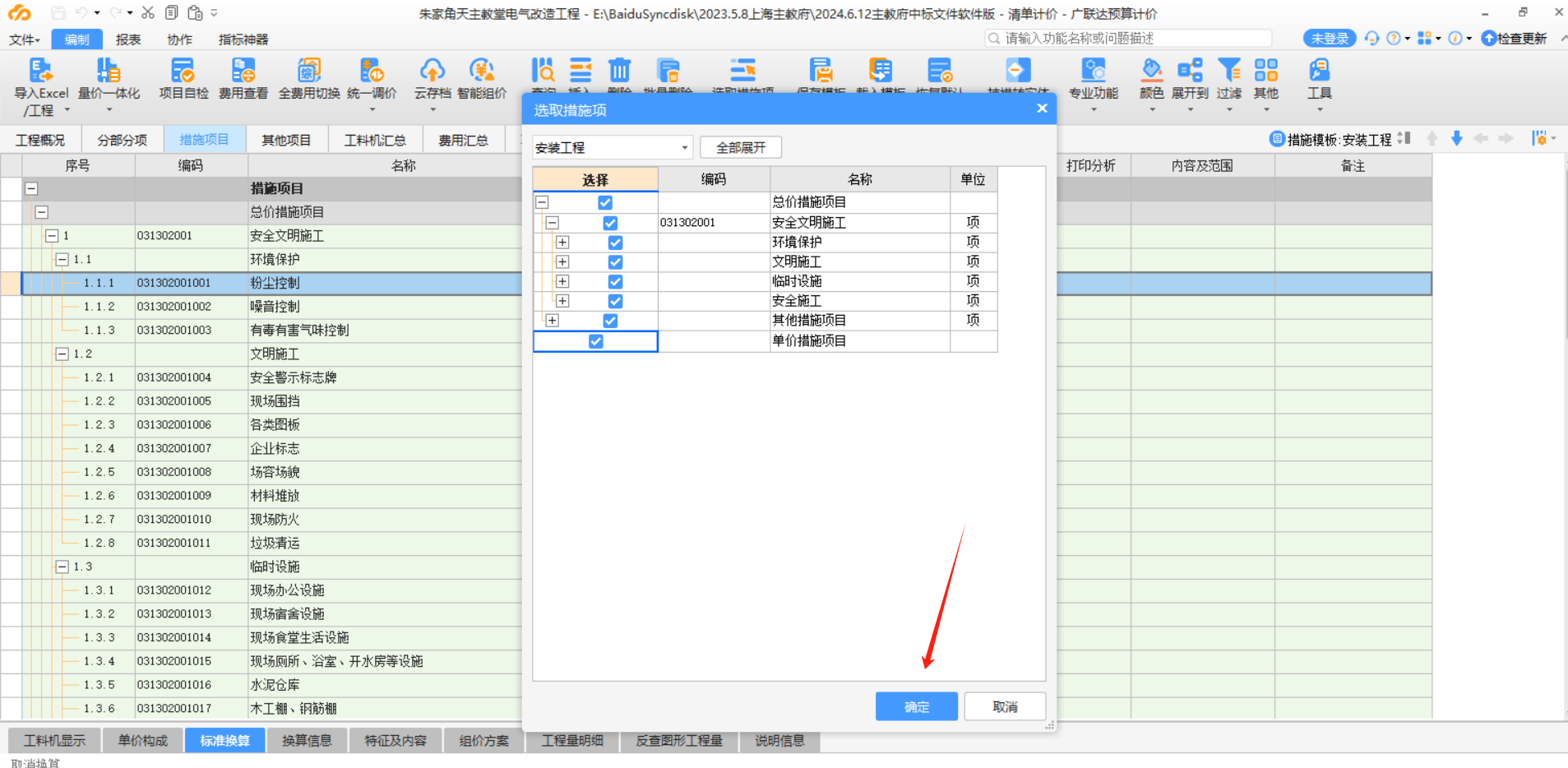1568x768 pixels.
Task: Uncheck the 安全文明施工 checkbox
Action: tap(610, 223)
